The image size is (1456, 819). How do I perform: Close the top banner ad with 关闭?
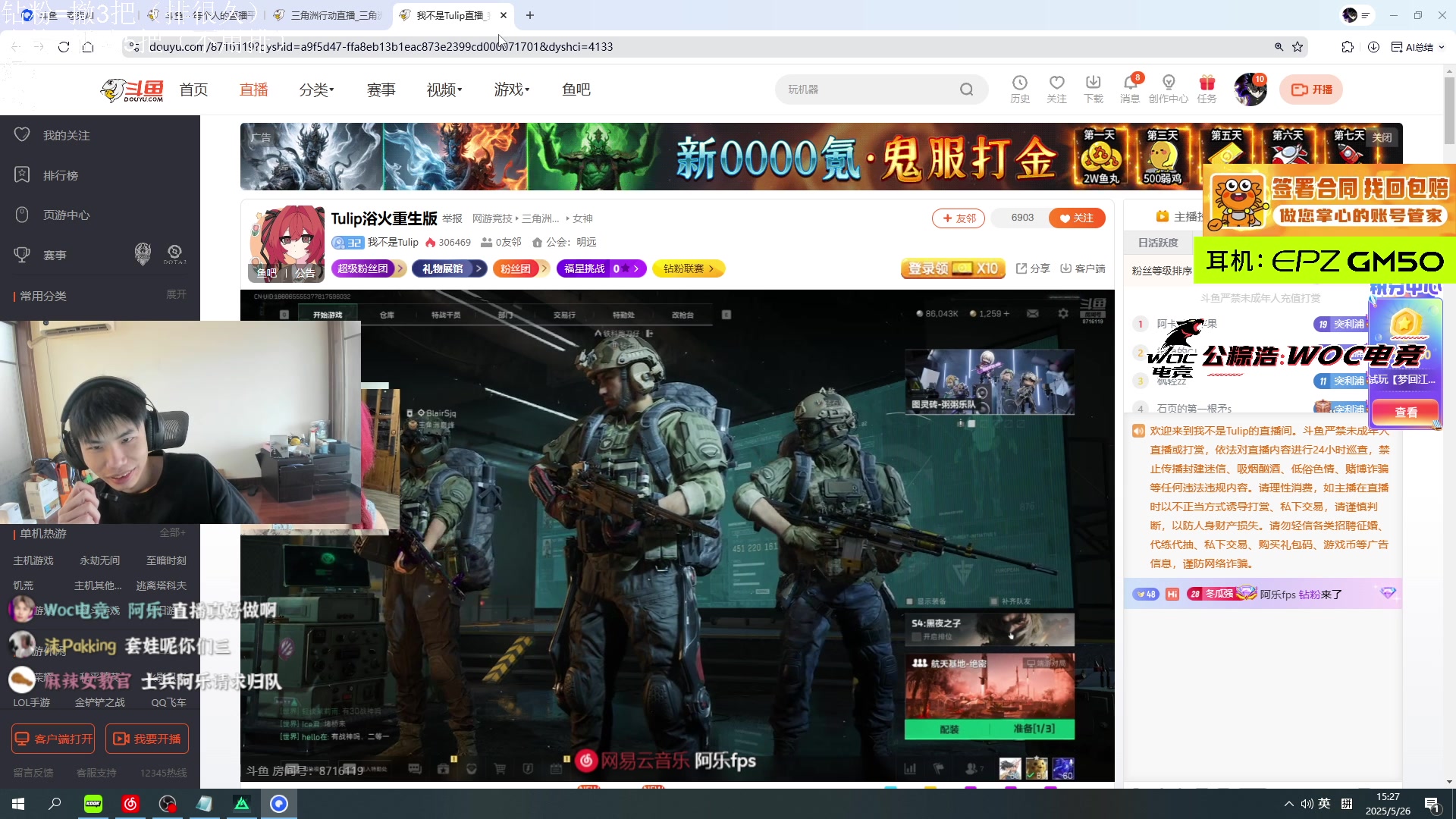(1382, 137)
